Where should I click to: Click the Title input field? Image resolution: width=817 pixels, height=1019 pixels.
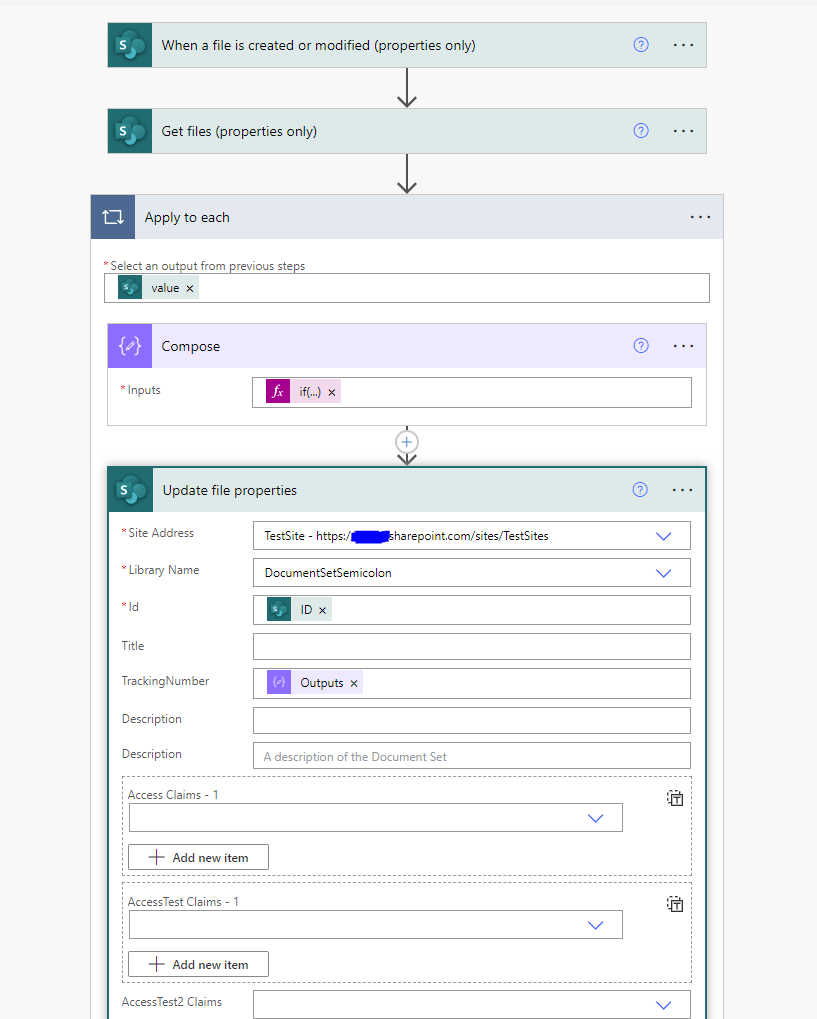(470, 646)
